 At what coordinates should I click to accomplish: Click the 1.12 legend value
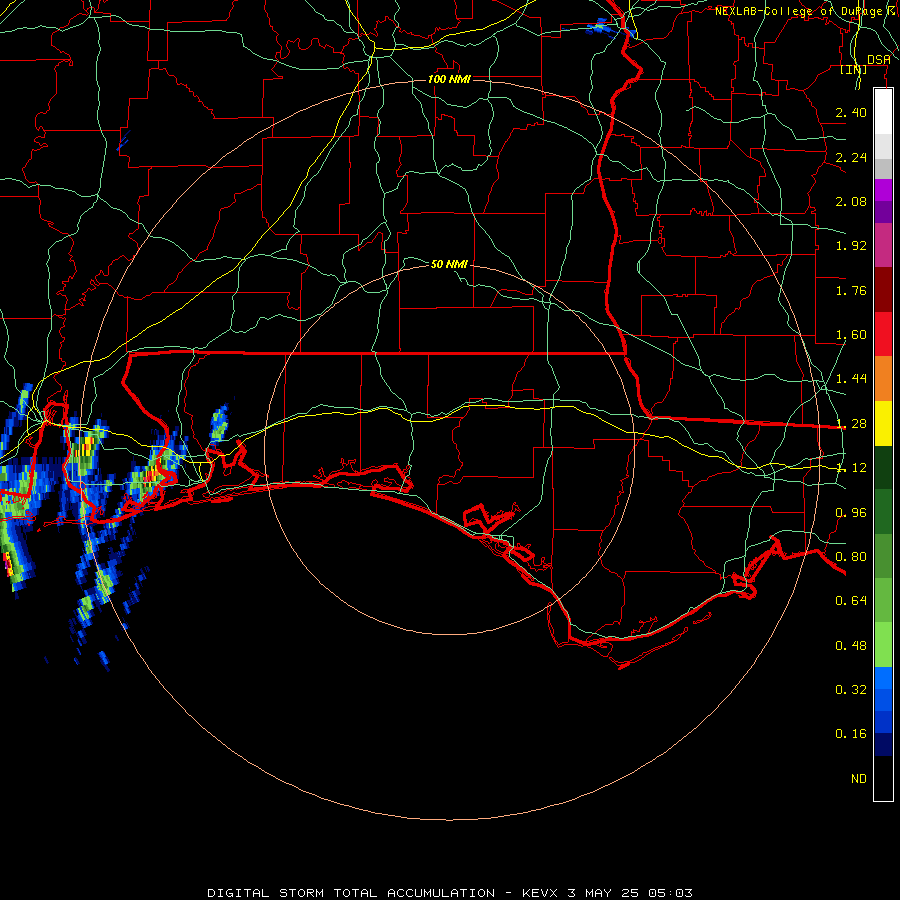tap(851, 468)
